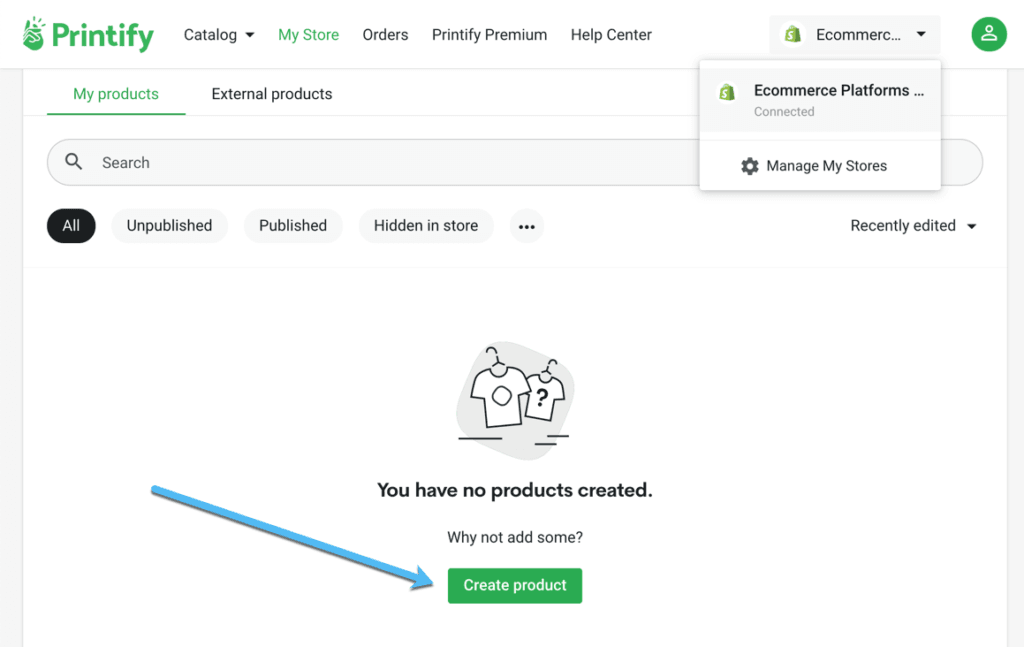Open the Help Center link
Image resolution: width=1024 pixels, height=647 pixels.
[611, 35]
